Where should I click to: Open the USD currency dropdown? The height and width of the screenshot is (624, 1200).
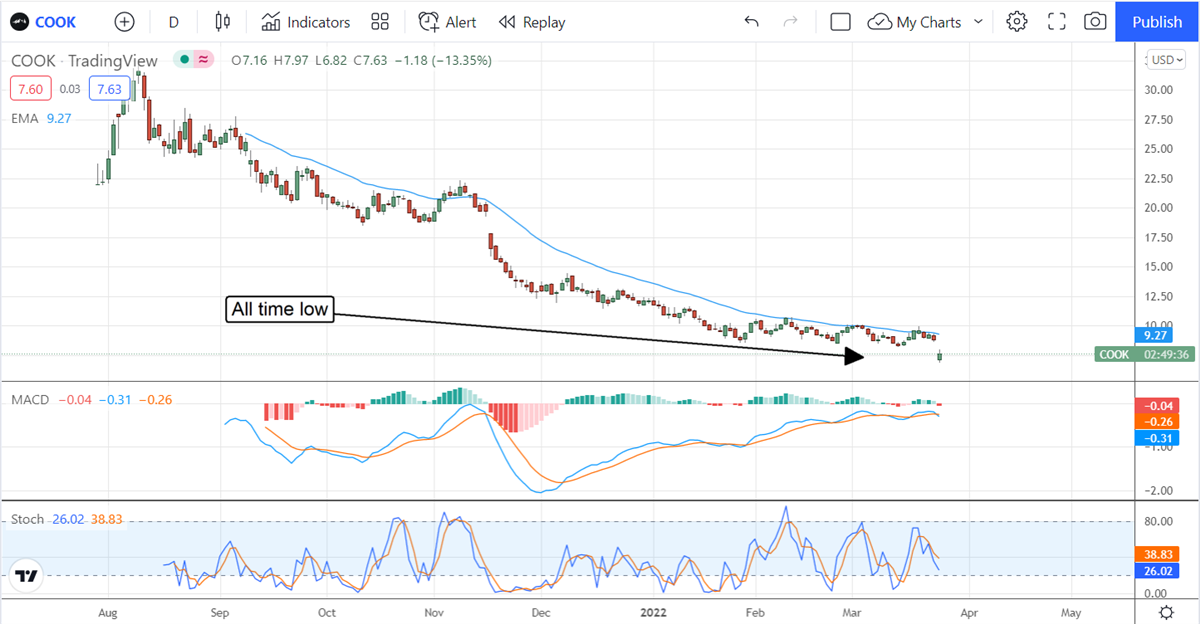click(1166, 60)
